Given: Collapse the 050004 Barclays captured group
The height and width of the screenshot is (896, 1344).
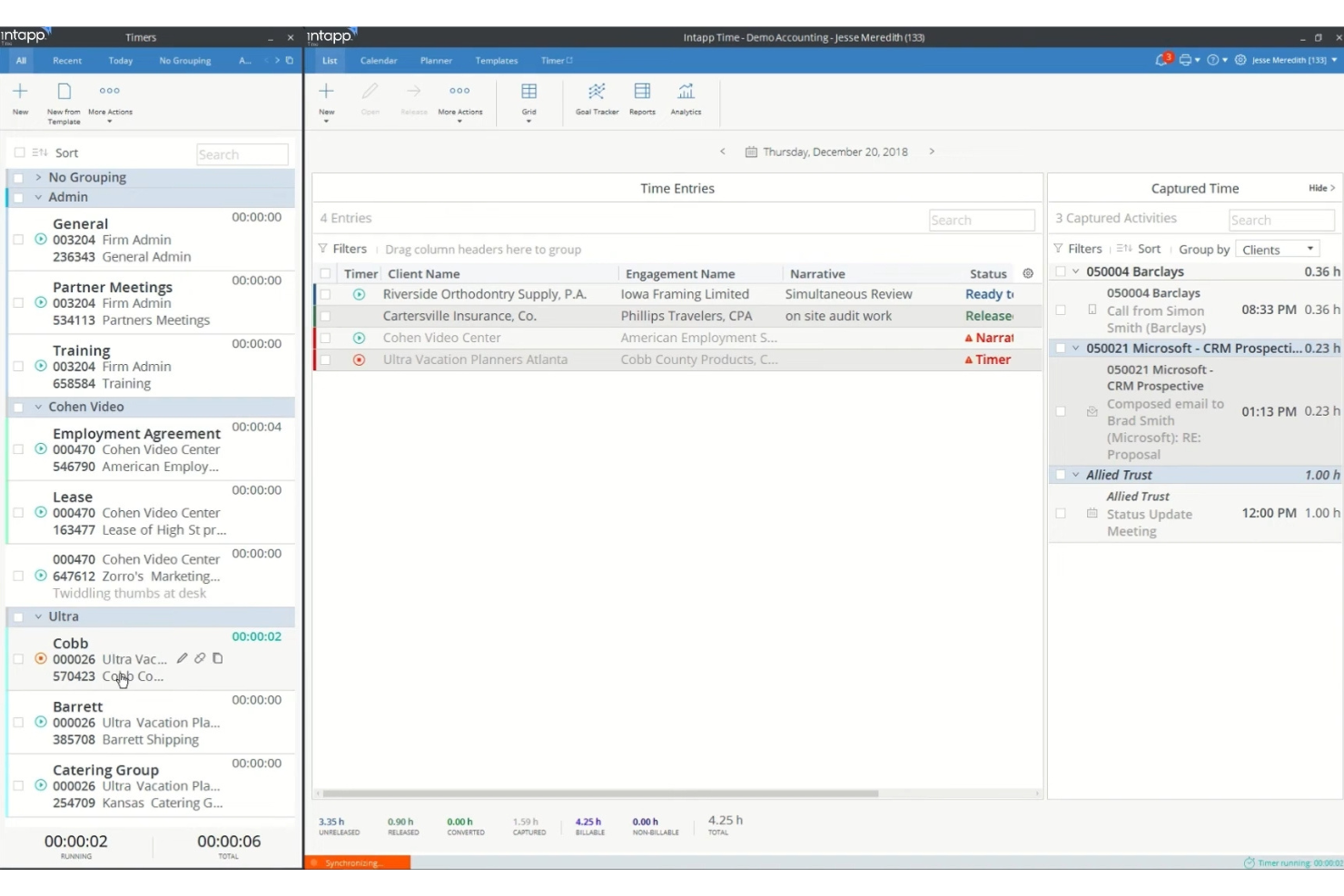Looking at the screenshot, I should pos(1076,271).
